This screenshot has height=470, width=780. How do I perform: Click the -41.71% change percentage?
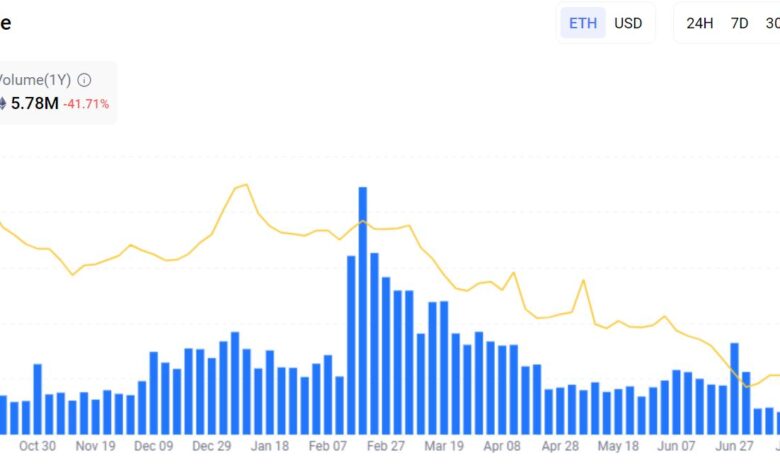click(x=86, y=104)
